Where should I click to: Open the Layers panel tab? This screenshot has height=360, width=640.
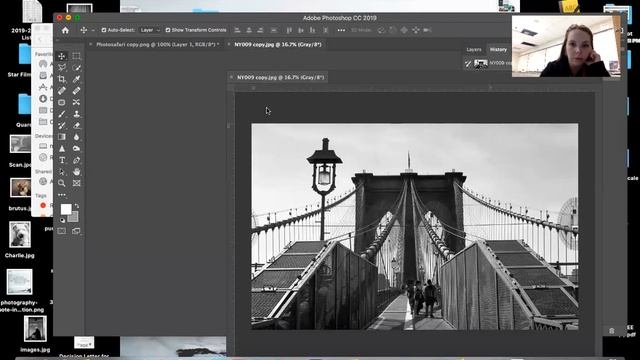474,49
